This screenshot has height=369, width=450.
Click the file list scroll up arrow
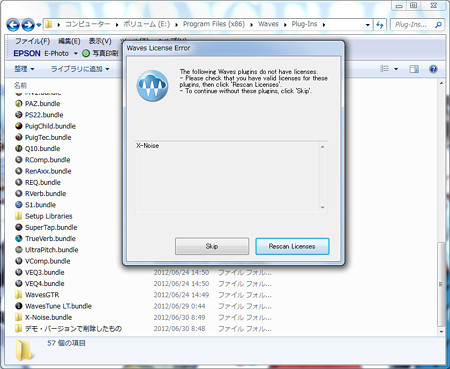pyautogui.click(x=441, y=83)
